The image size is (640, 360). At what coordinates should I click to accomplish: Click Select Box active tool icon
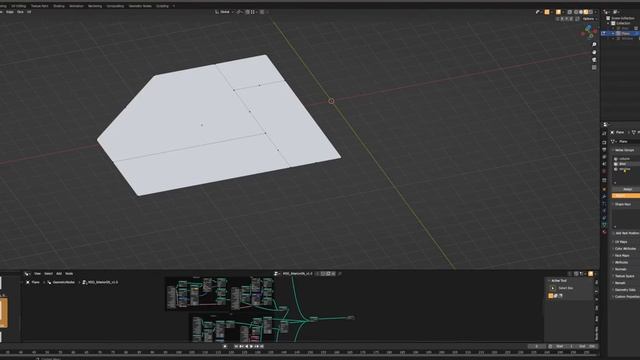point(553,288)
